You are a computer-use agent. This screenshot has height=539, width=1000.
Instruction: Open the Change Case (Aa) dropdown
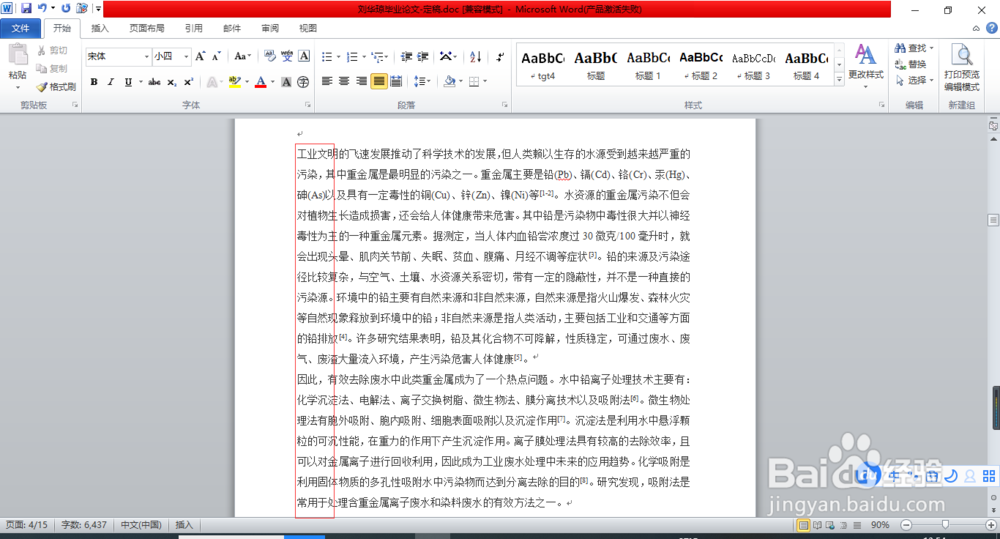point(242,56)
